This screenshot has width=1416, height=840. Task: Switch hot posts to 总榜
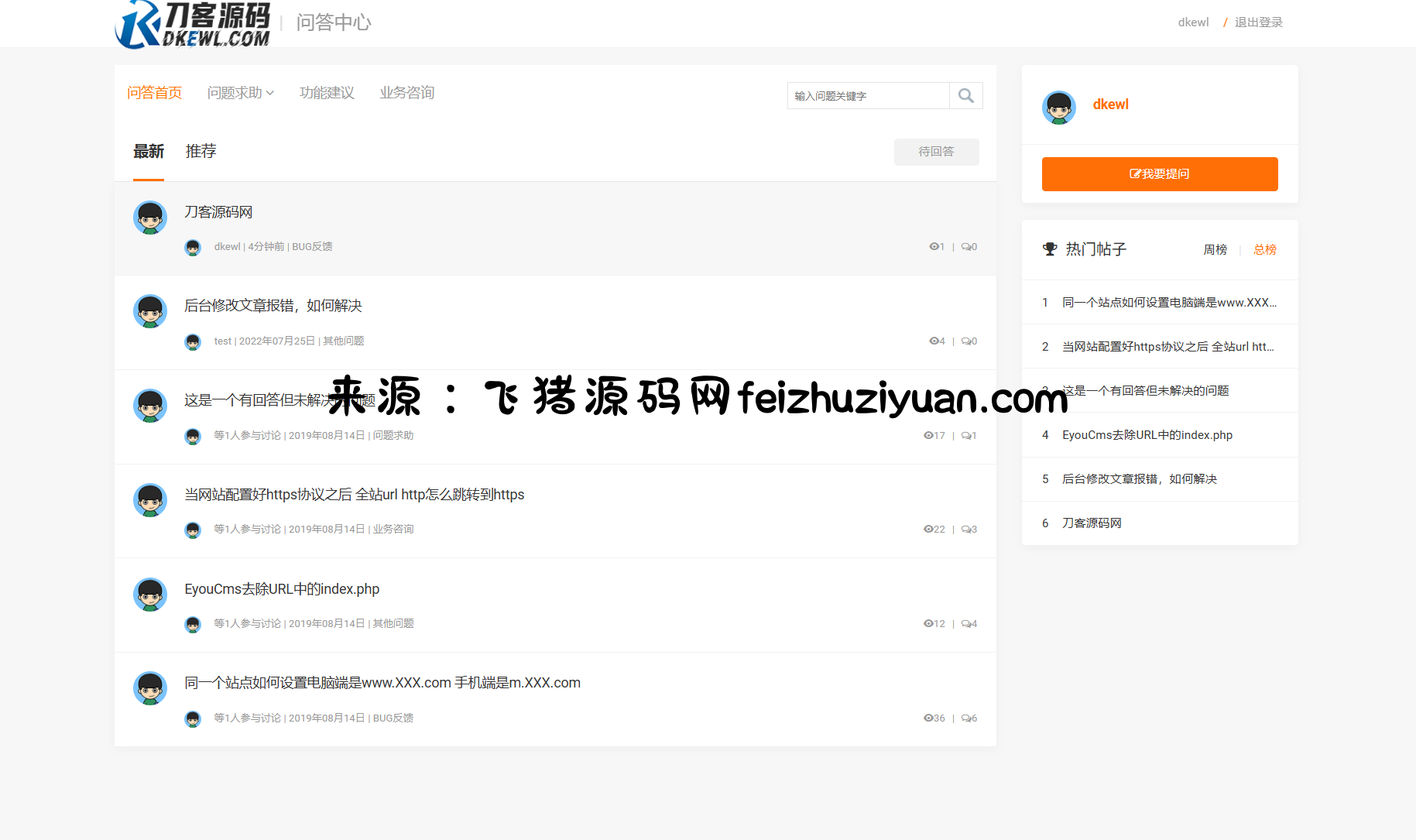1264,249
